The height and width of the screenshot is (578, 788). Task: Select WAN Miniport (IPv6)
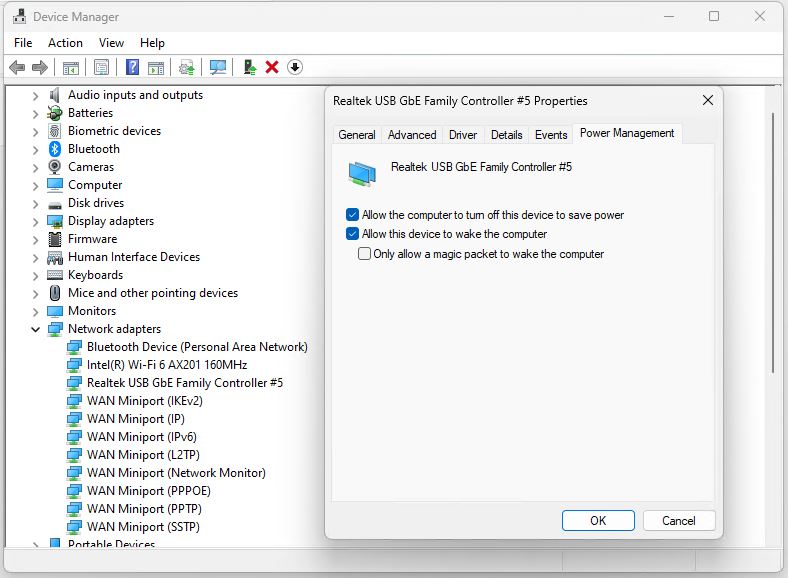click(142, 437)
